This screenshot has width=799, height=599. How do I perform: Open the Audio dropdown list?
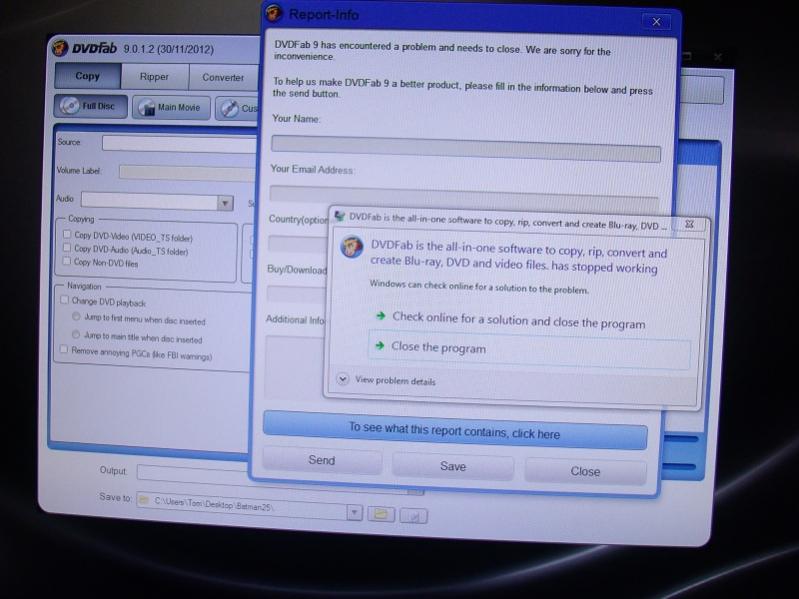point(225,203)
